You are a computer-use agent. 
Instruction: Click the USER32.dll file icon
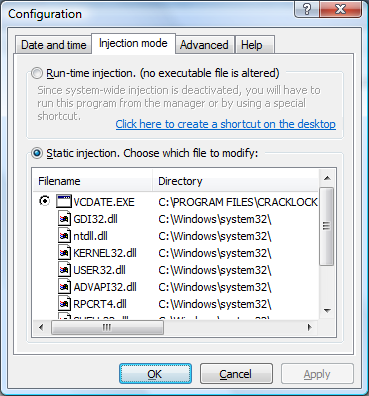(x=64, y=270)
